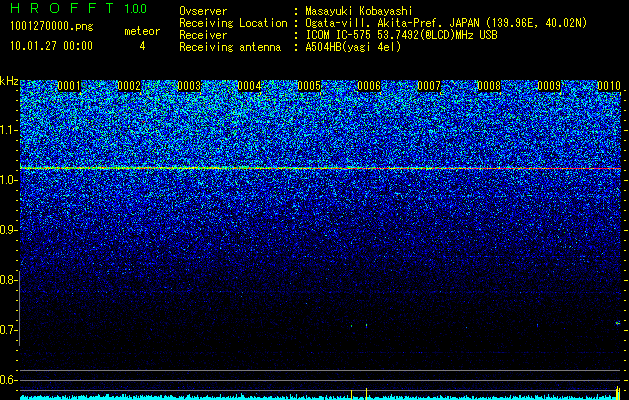Click the meteor count value 4
Screen dimensions: 629x400
tap(142, 46)
